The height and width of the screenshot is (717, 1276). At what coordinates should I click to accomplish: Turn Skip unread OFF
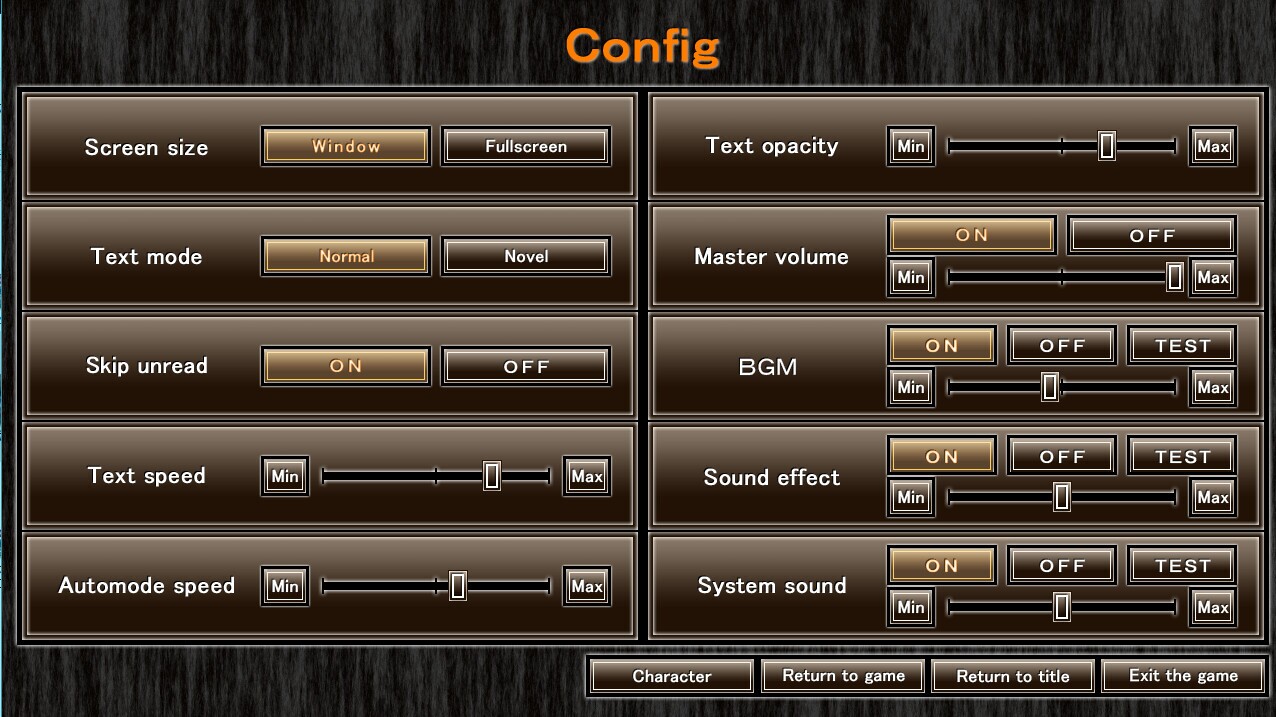(526, 366)
